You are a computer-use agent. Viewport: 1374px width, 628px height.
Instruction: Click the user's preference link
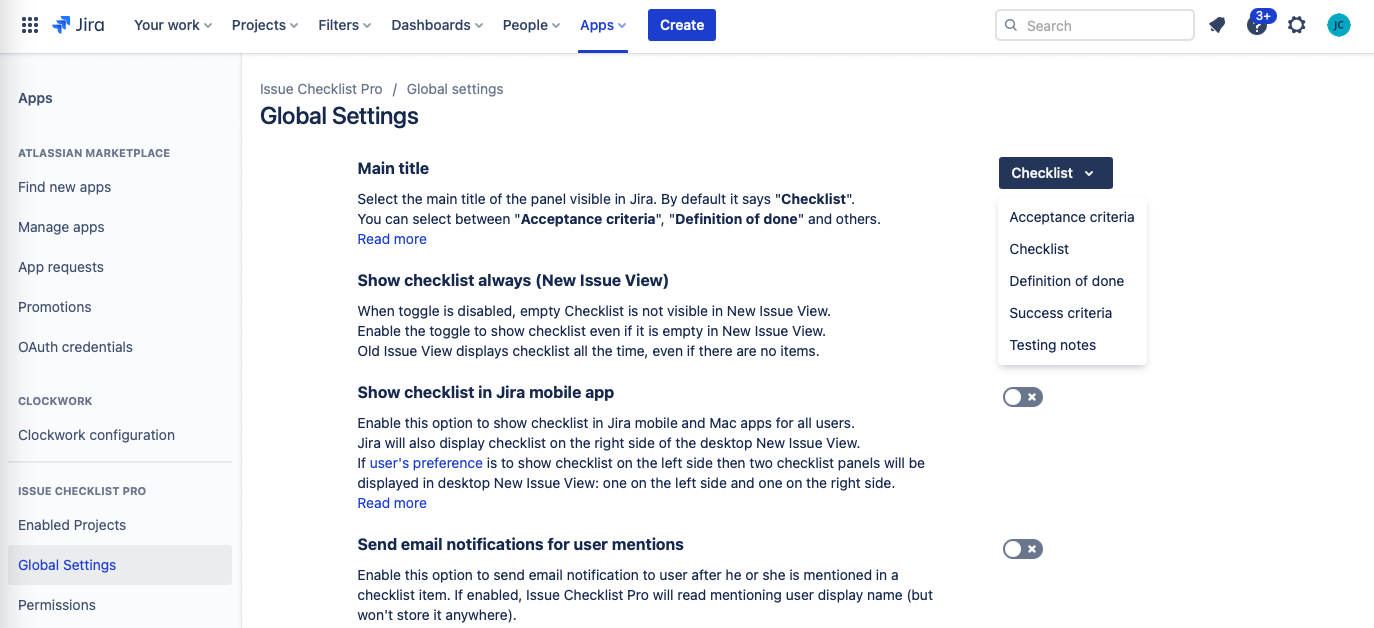[x=426, y=463]
